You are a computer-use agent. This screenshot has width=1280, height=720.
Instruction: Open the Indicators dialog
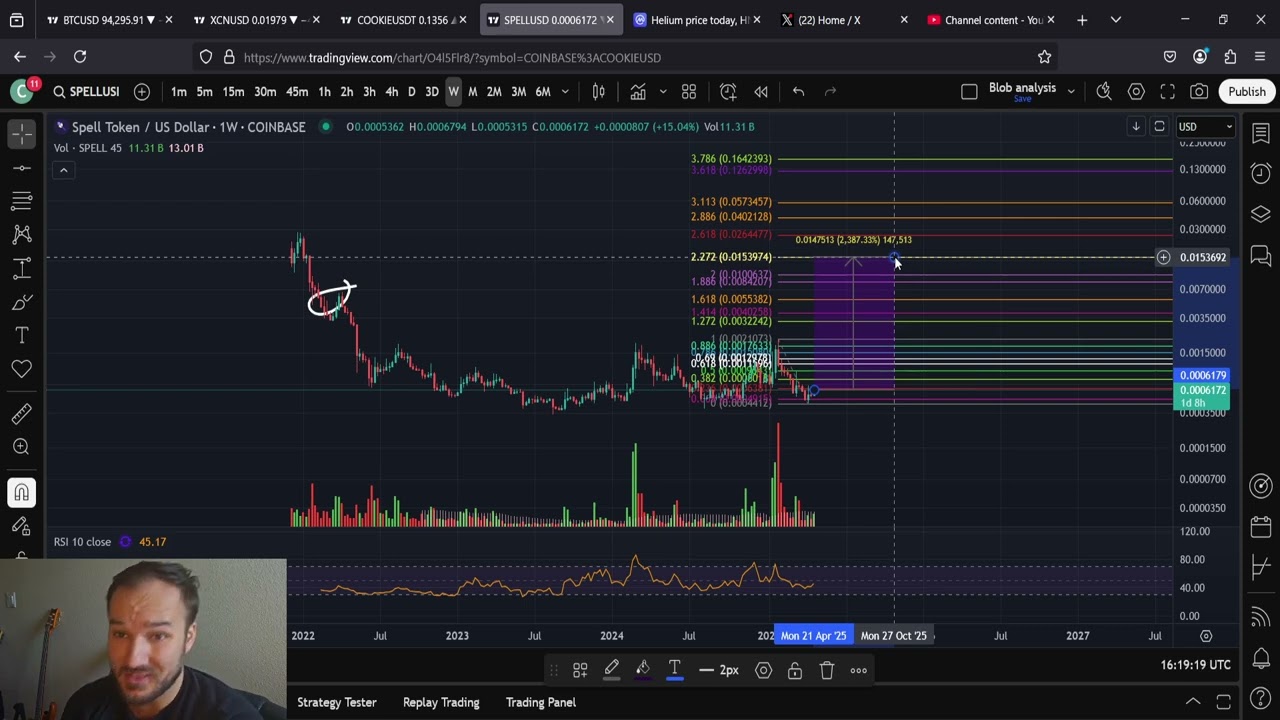(638, 92)
